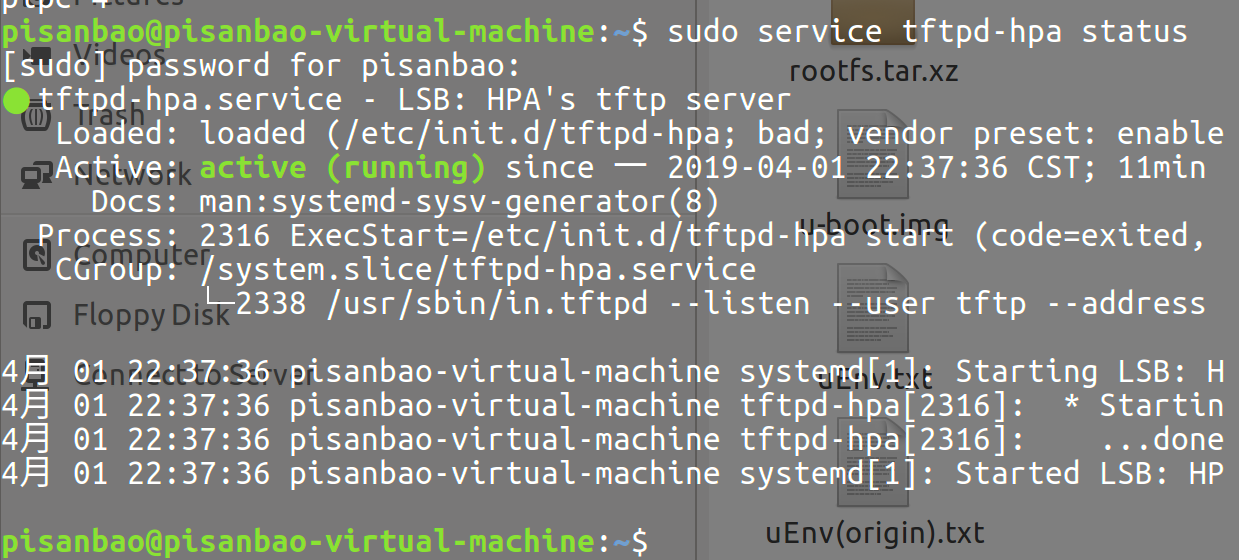Click the green active (running) text
The height and width of the screenshot is (560, 1239).
[342, 168]
